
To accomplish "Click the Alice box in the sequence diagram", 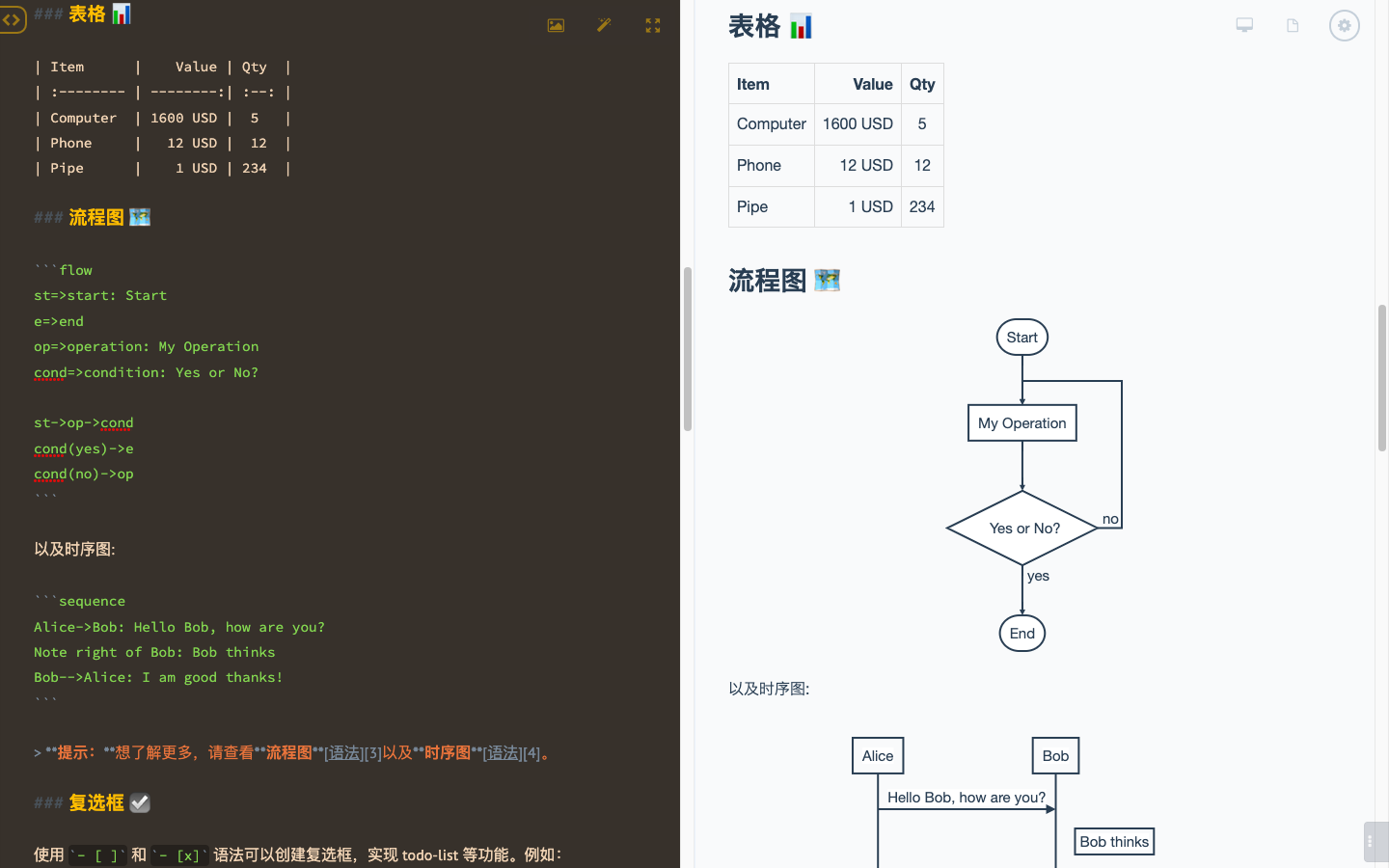I will pyautogui.click(x=877, y=755).
